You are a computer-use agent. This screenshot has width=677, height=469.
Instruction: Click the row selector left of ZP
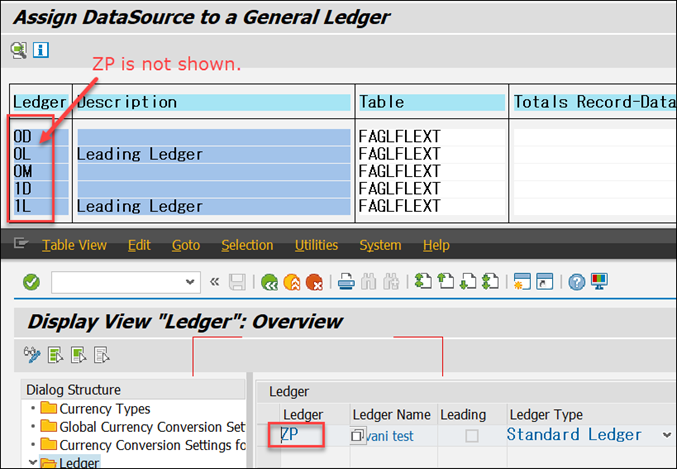coord(268,435)
